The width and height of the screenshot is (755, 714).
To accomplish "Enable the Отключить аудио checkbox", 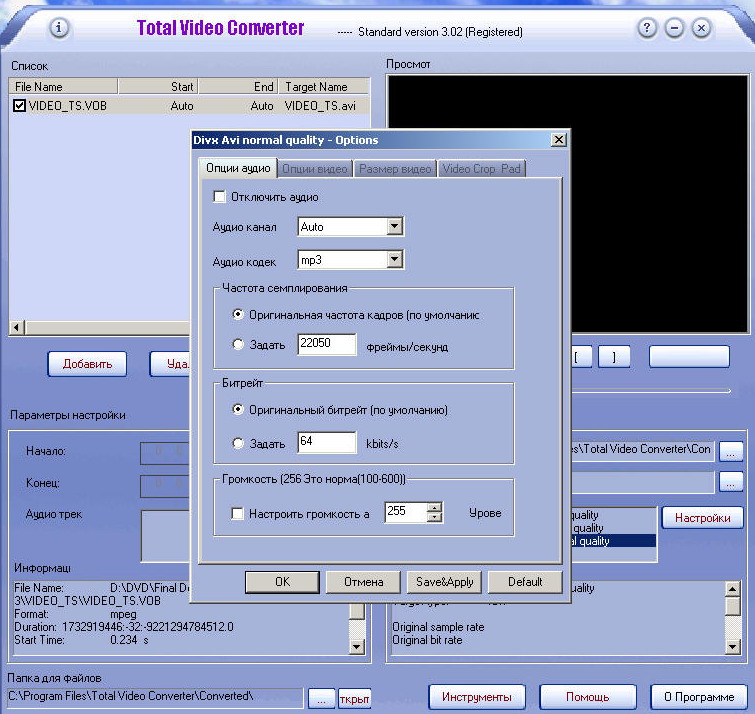I will (220, 196).
